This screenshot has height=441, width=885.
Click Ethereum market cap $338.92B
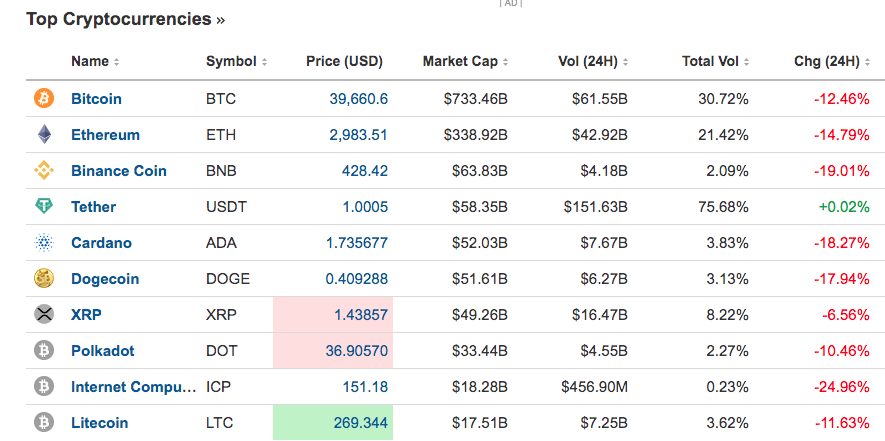point(476,135)
